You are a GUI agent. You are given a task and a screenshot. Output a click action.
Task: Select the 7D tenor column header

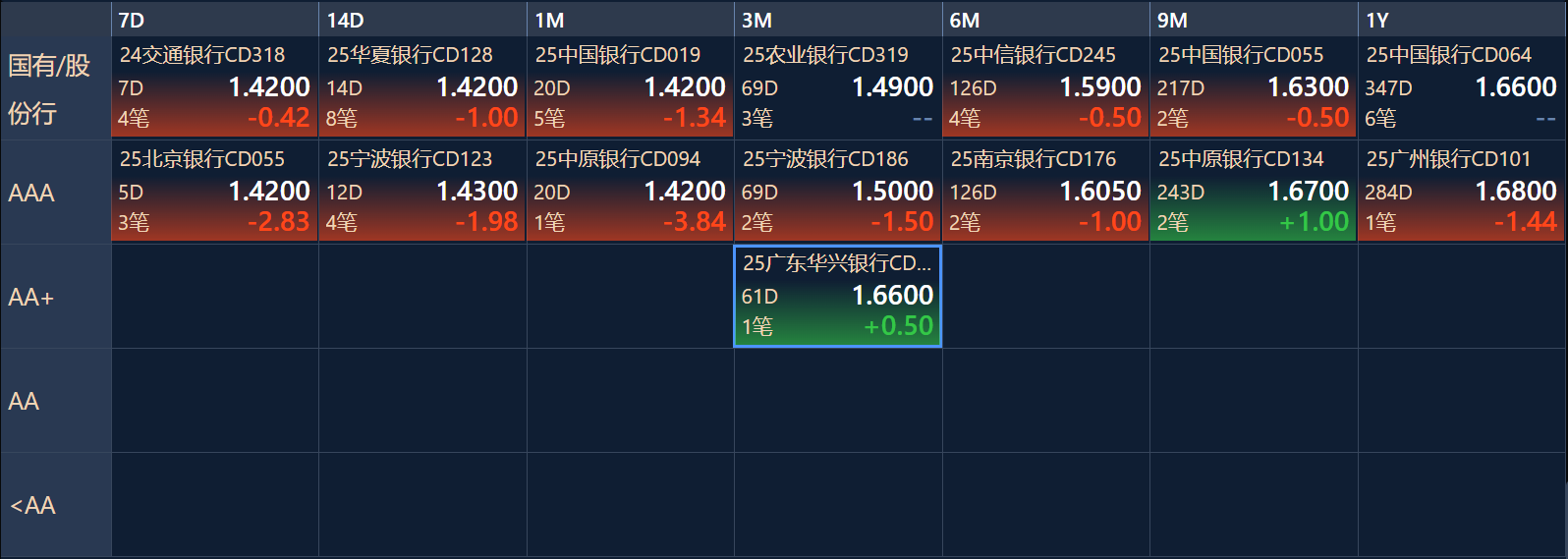point(214,20)
